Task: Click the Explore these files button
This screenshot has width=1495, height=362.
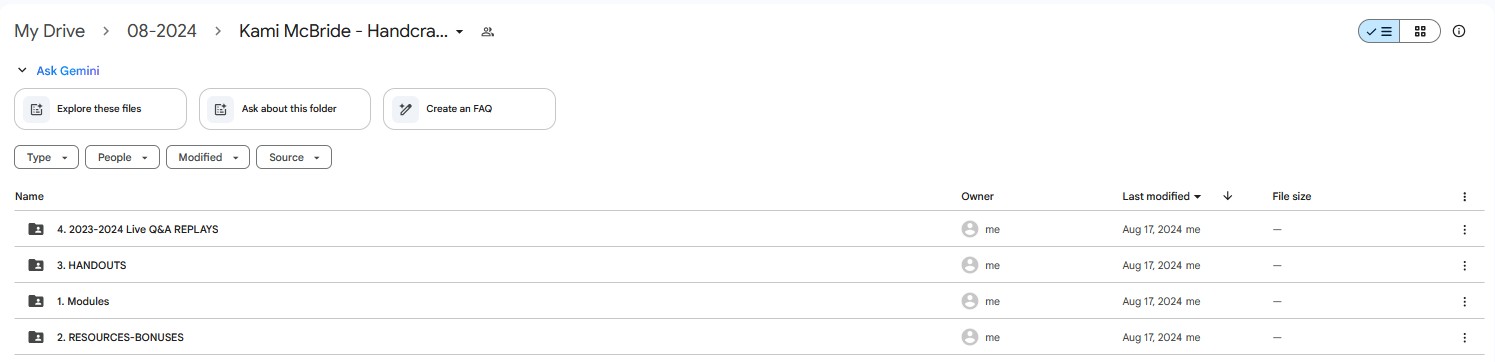Action: (x=100, y=109)
